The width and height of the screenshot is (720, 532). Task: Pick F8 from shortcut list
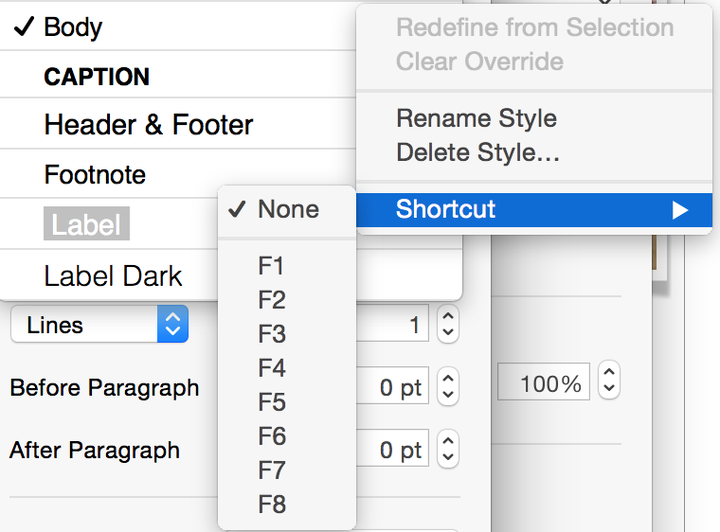pos(271,504)
